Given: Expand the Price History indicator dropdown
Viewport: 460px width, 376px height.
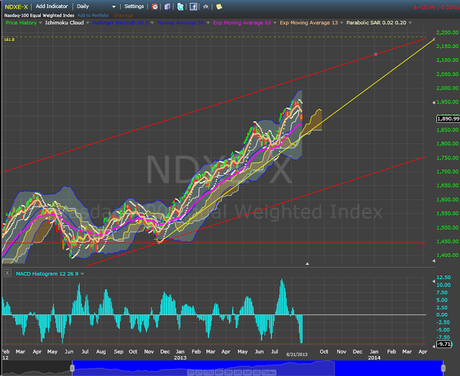Looking at the screenshot, I should [40, 23].
